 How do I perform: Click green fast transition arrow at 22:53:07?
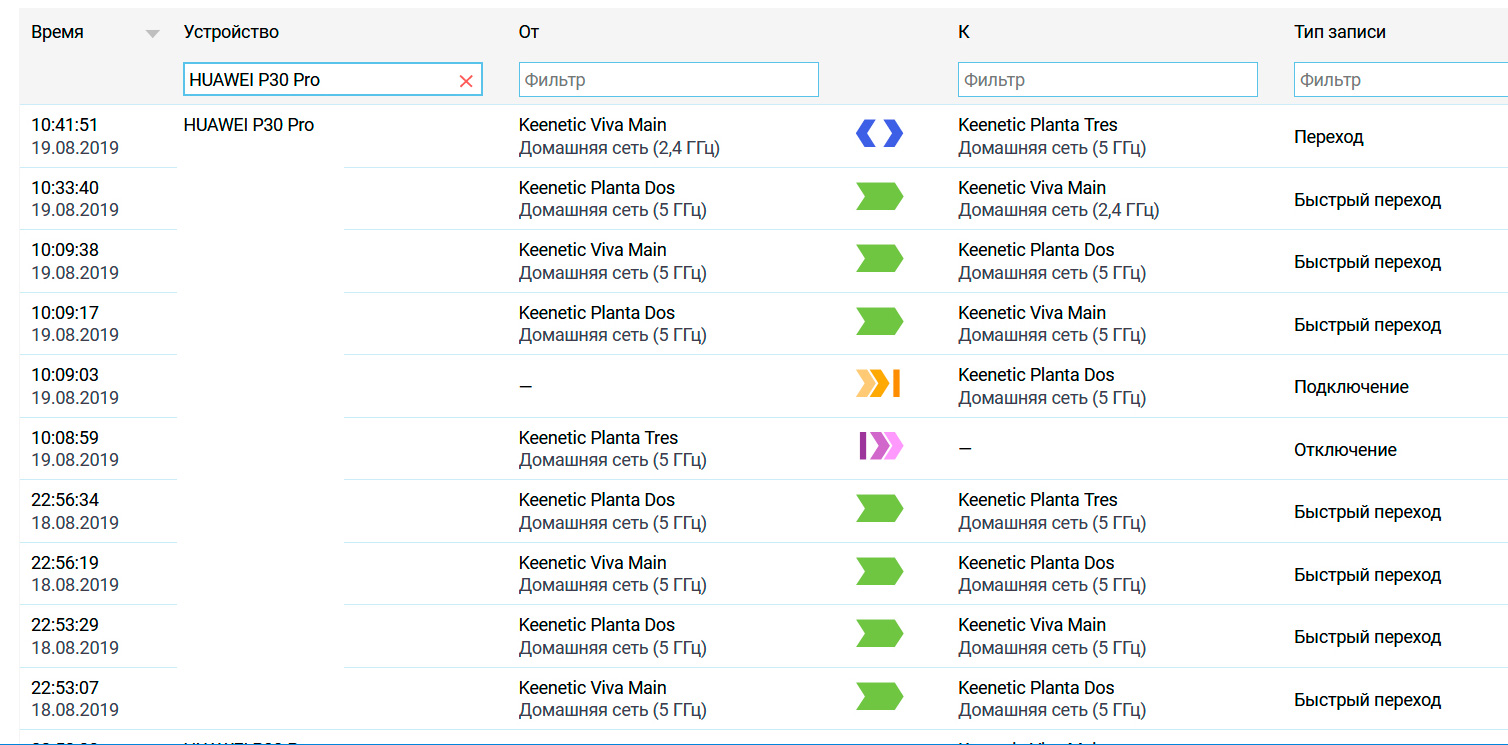click(x=879, y=697)
